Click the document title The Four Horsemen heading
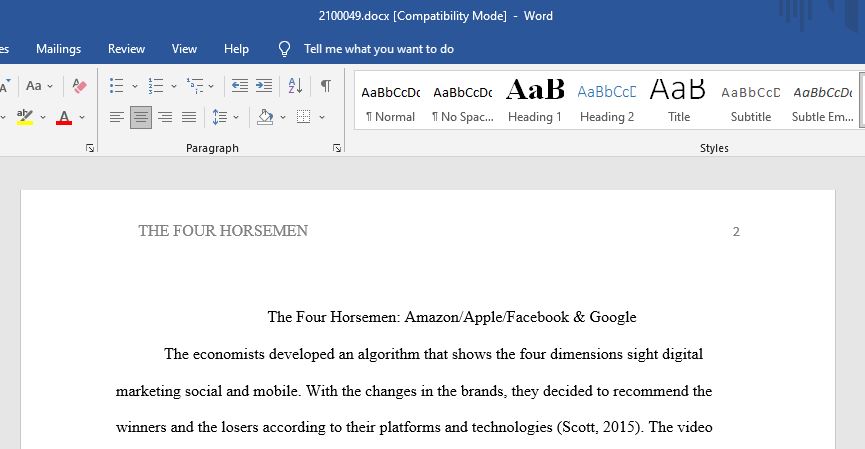The width and height of the screenshot is (865, 449). pyautogui.click(x=452, y=317)
